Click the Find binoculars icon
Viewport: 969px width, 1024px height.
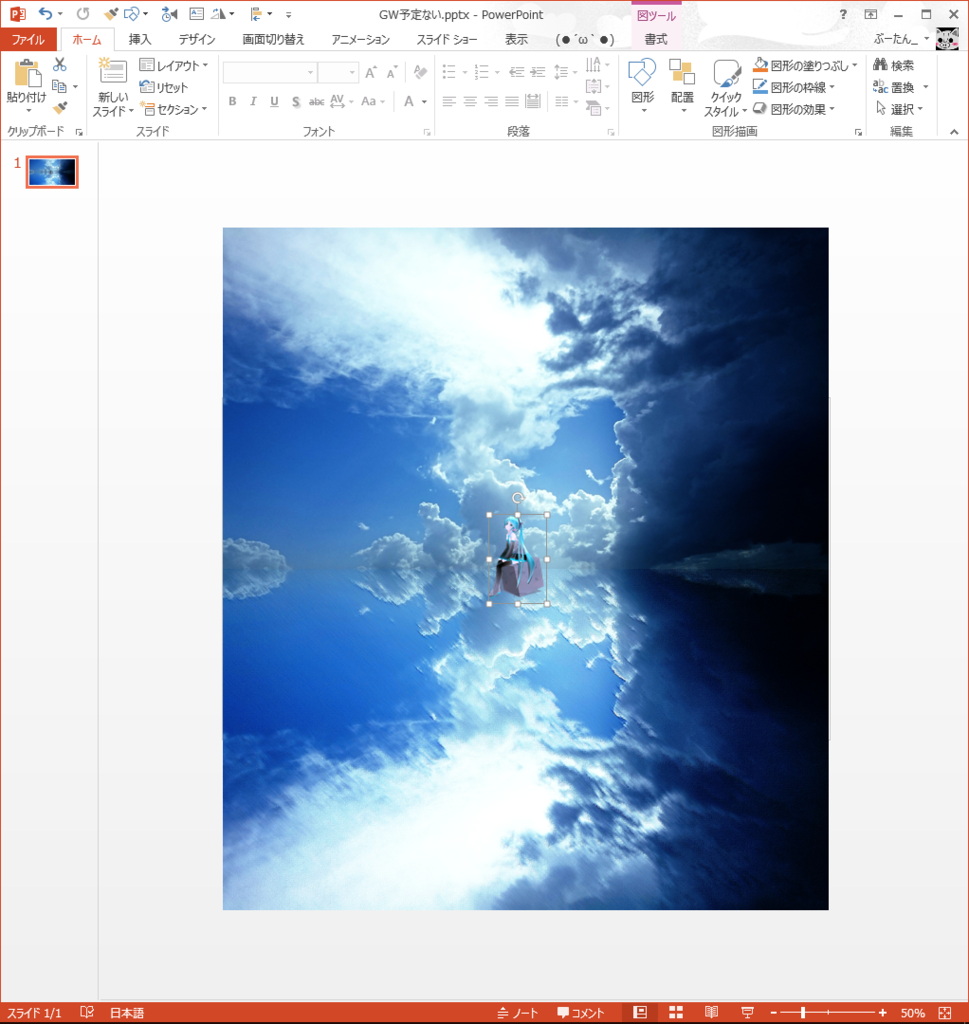880,65
